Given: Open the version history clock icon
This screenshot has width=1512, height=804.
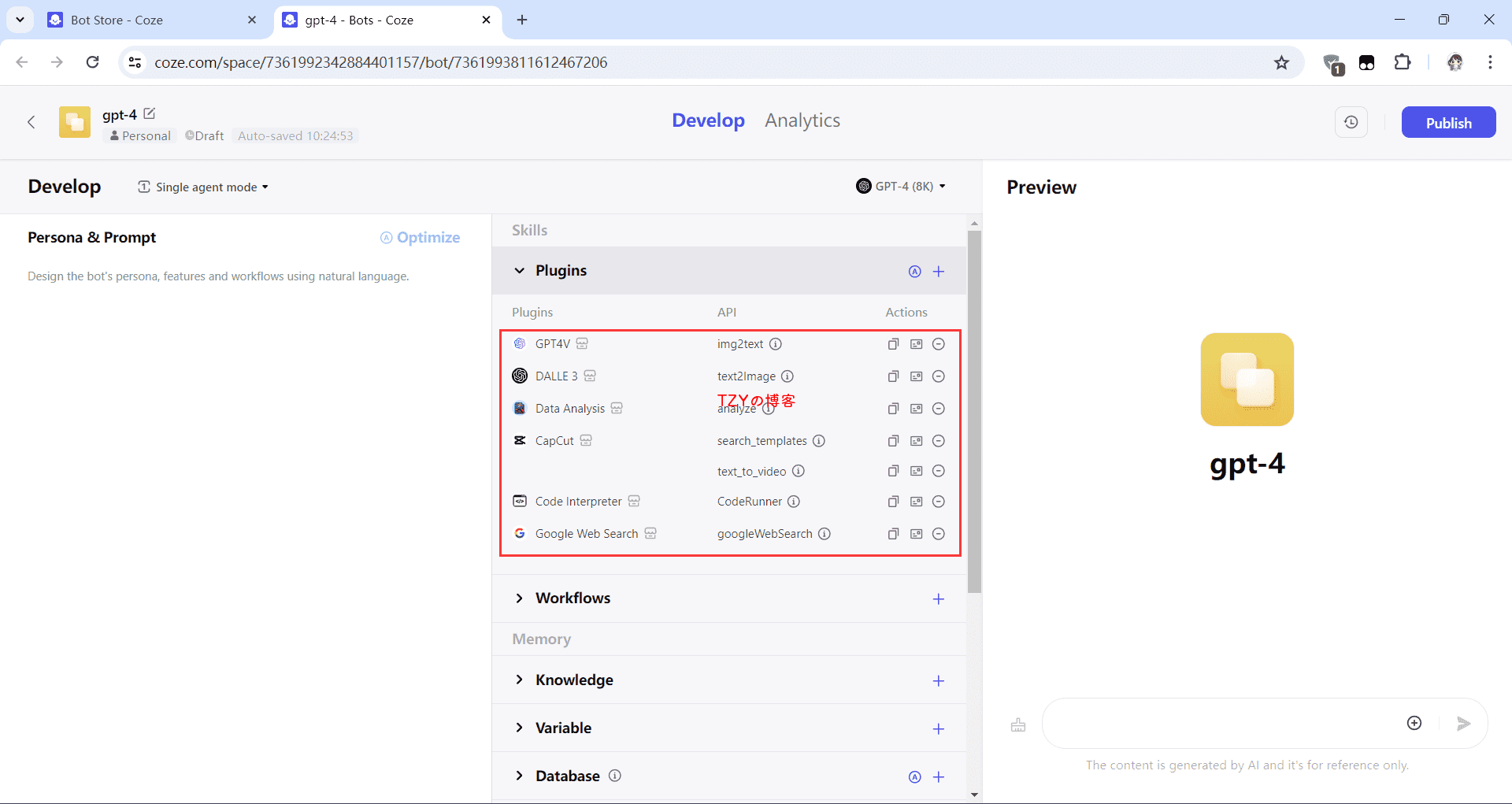Looking at the screenshot, I should (x=1351, y=122).
